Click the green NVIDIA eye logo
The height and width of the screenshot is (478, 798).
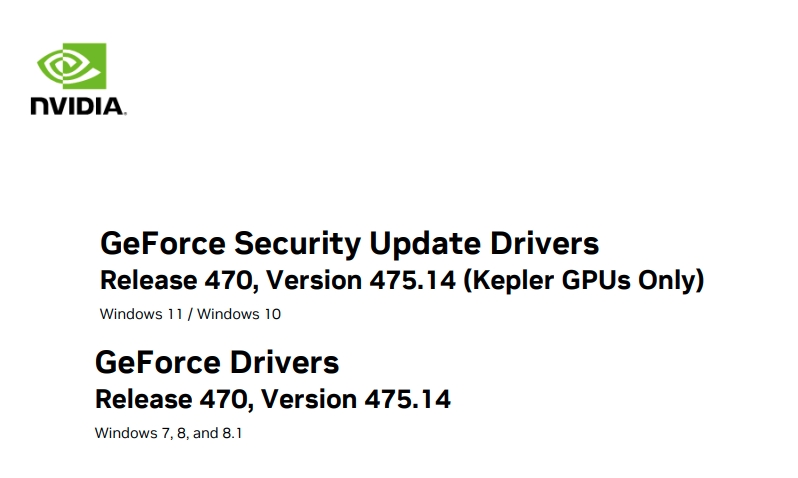[x=72, y=66]
